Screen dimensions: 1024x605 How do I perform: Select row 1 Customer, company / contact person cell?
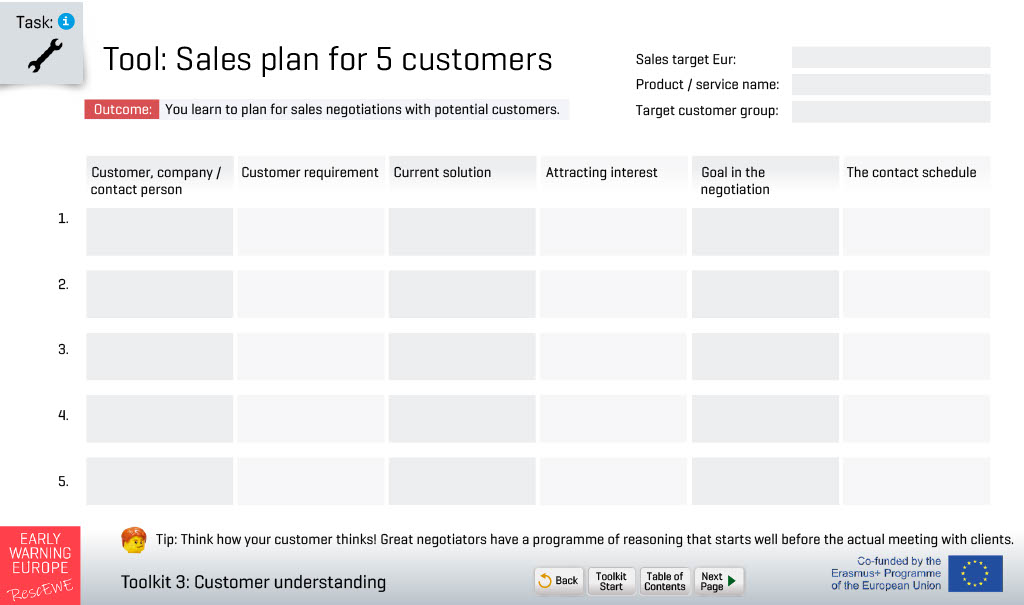(x=159, y=232)
